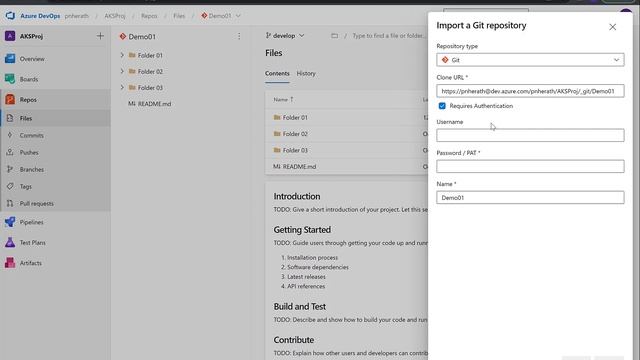
Task: Open Folder 01 in the files table
Action: (295, 118)
